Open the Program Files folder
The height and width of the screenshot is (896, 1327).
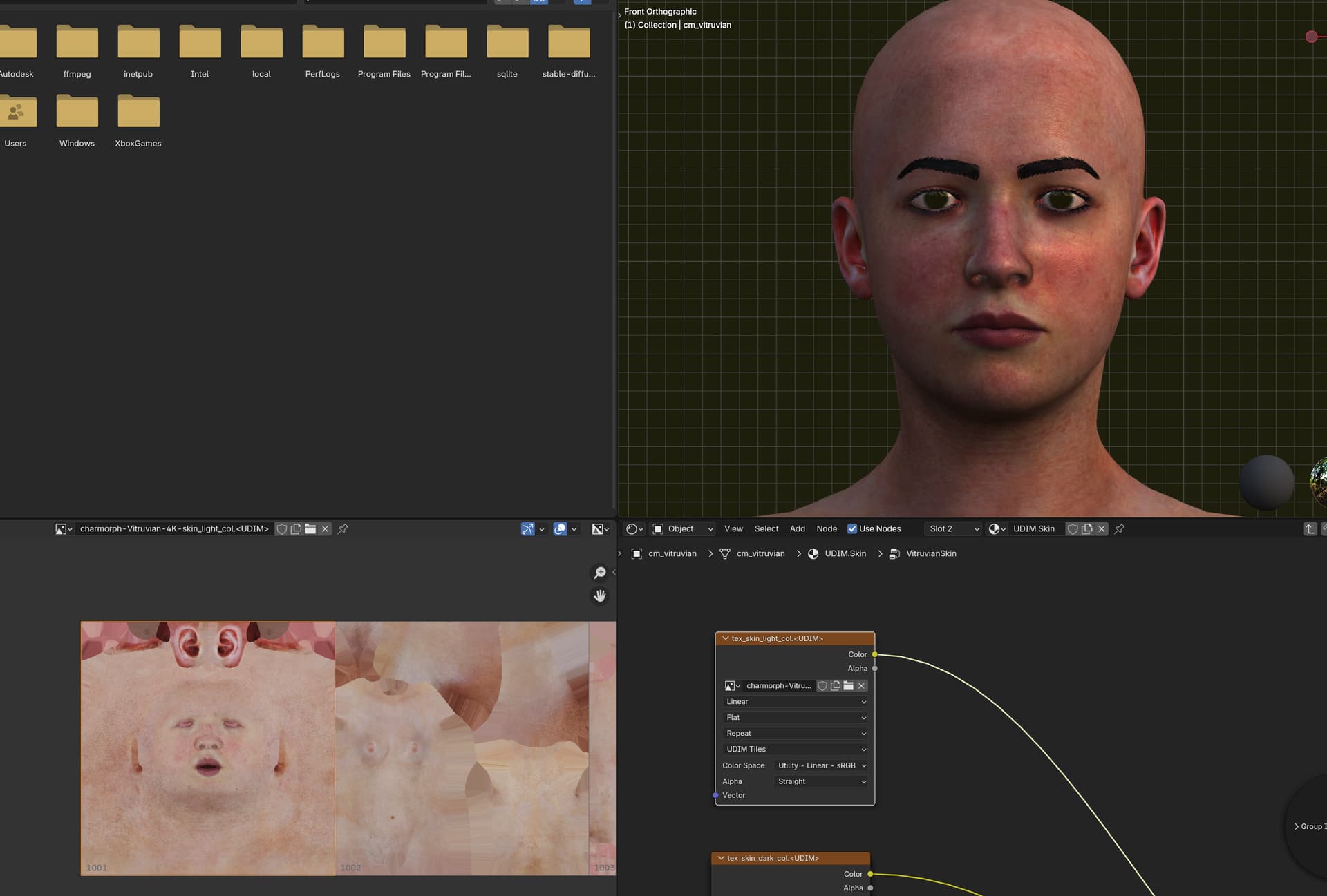pos(384,52)
